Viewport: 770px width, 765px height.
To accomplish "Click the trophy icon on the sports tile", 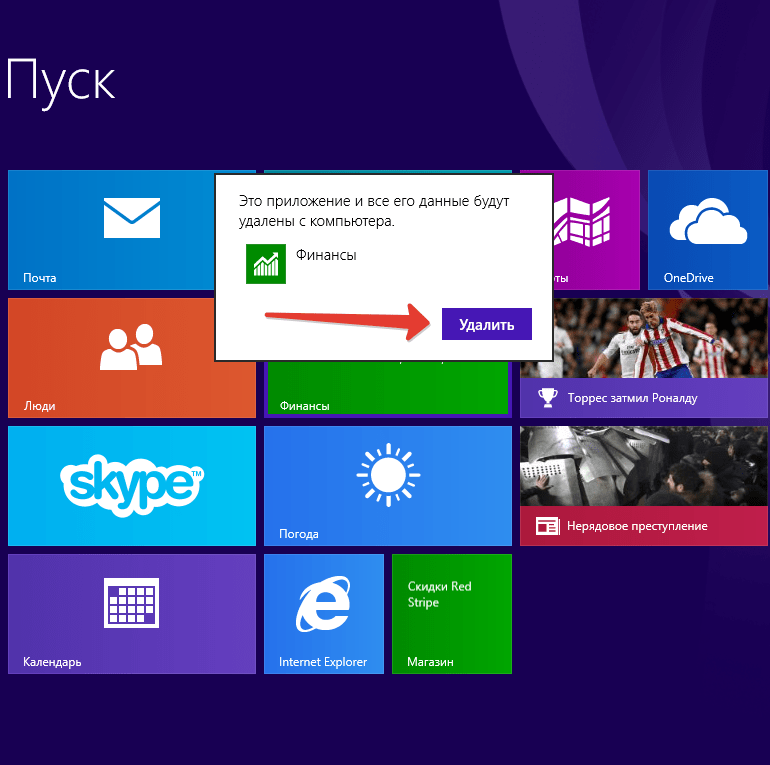I will tap(548, 398).
